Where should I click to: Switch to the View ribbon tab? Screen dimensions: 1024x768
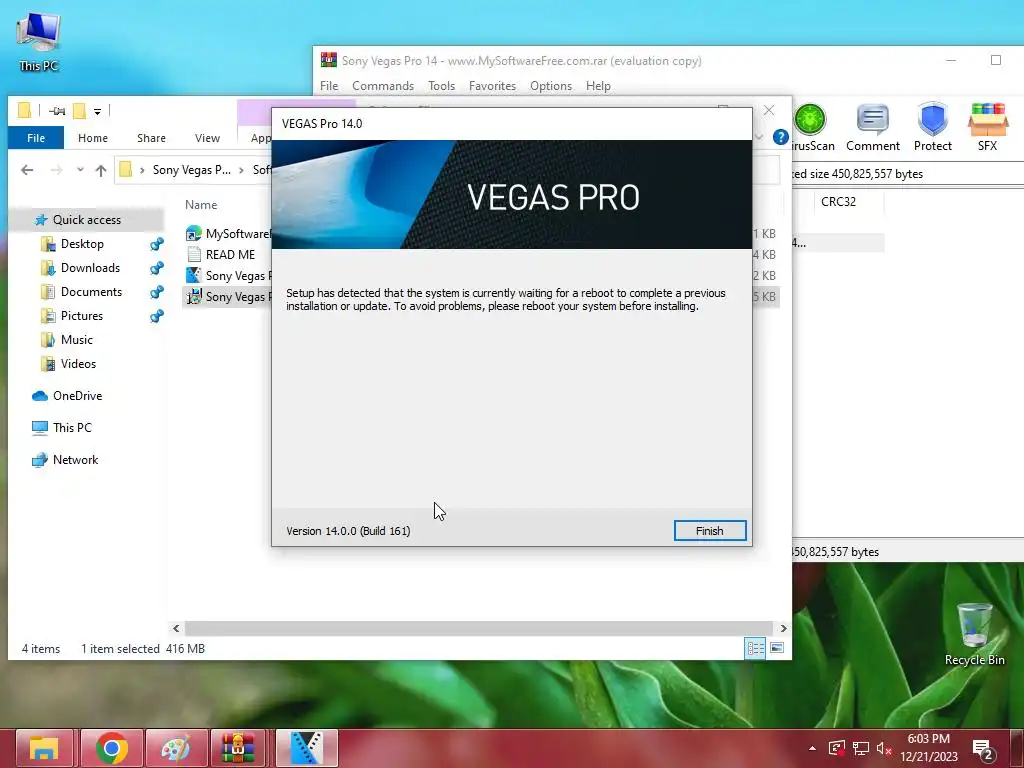tap(207, 138)
